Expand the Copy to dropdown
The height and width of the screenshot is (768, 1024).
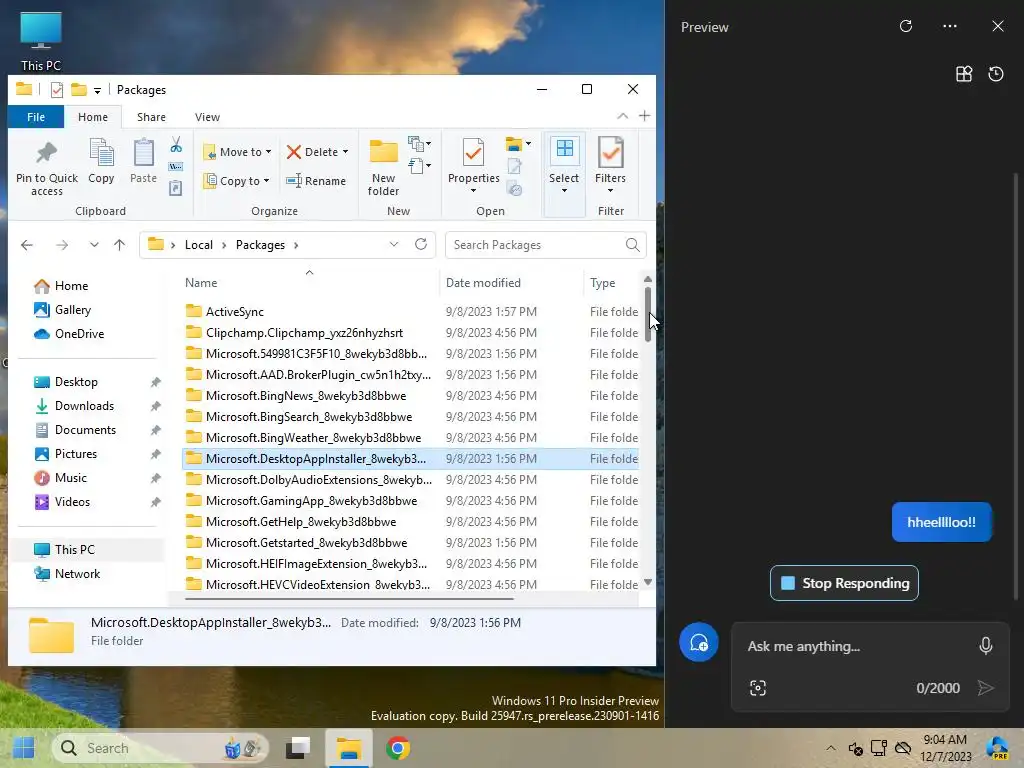coord(266,181)
